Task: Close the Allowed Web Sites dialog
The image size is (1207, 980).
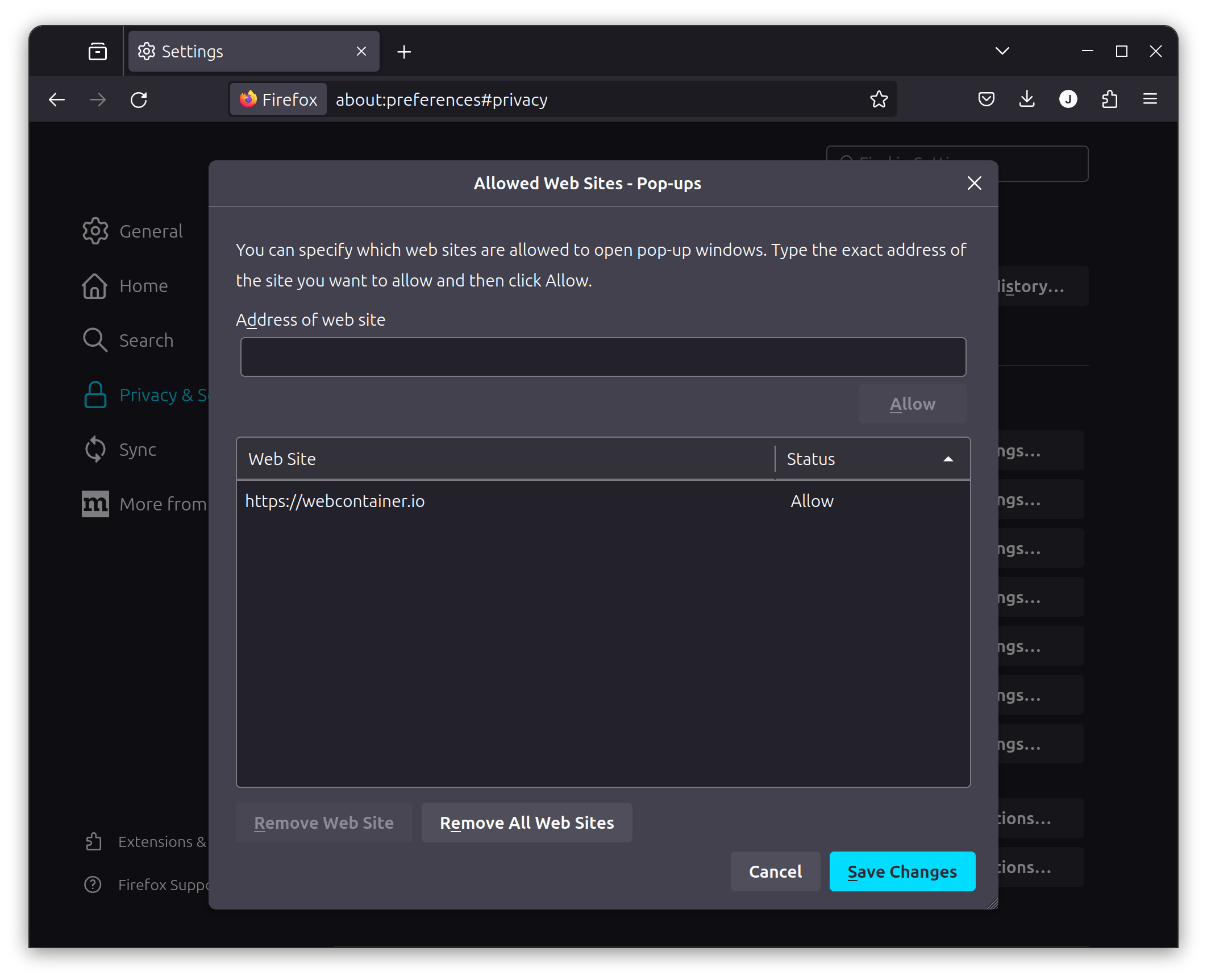Action: (x=974, y=183)
